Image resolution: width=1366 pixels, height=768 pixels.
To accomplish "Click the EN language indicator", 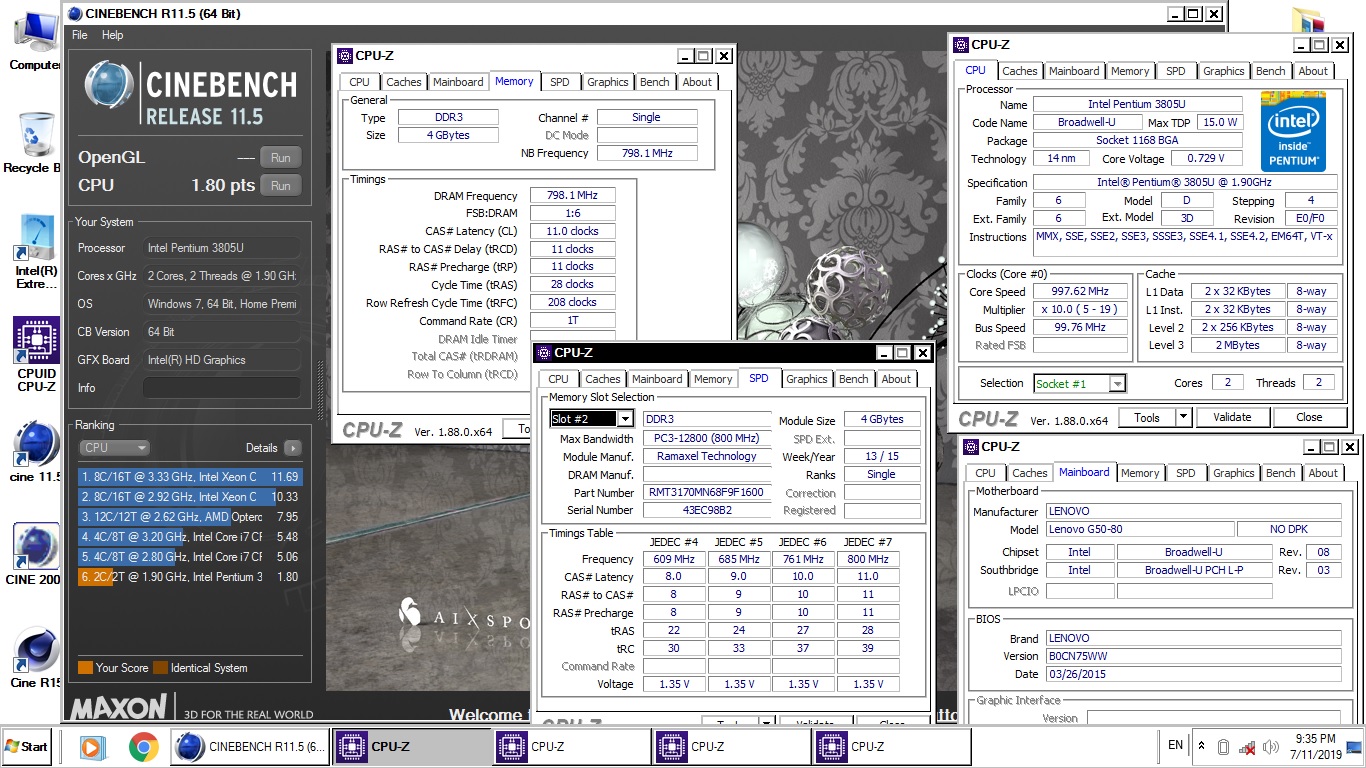I will 1175,745.
